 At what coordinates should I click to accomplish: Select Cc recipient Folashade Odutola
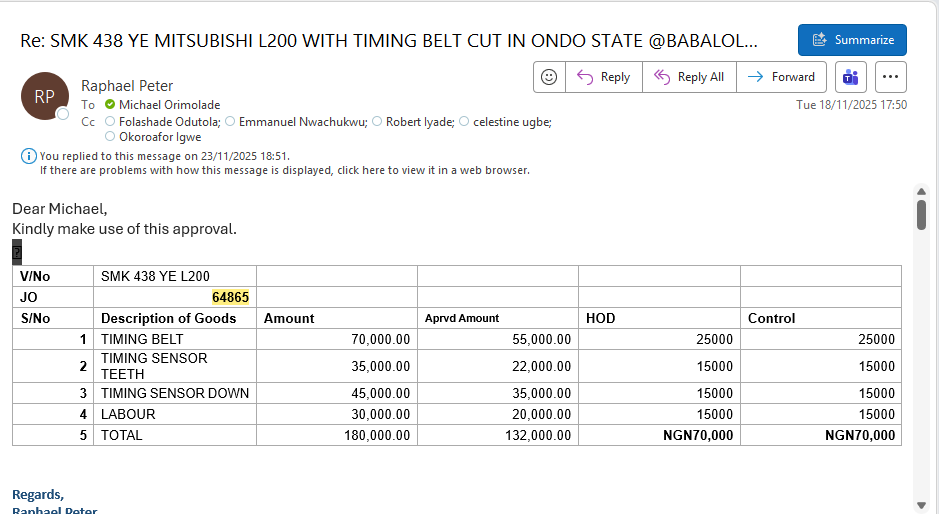[x=169, y=122]
